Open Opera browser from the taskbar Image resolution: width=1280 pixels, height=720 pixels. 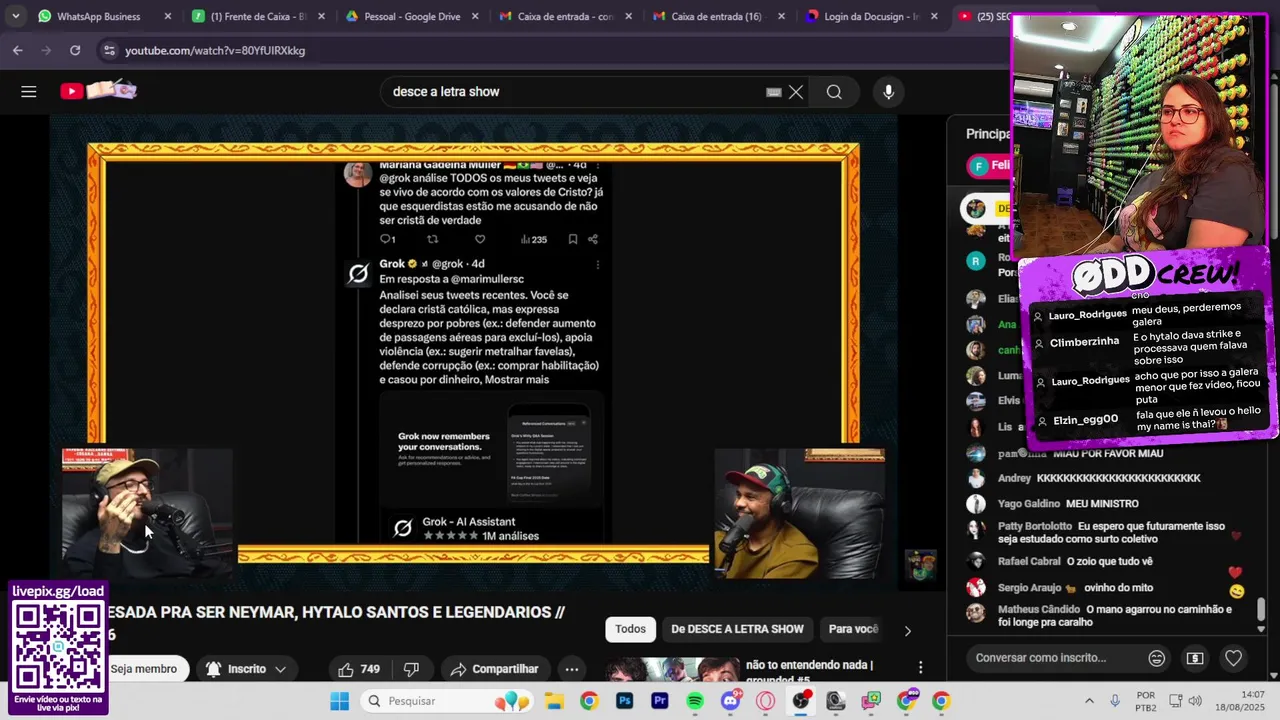point(766,701)
